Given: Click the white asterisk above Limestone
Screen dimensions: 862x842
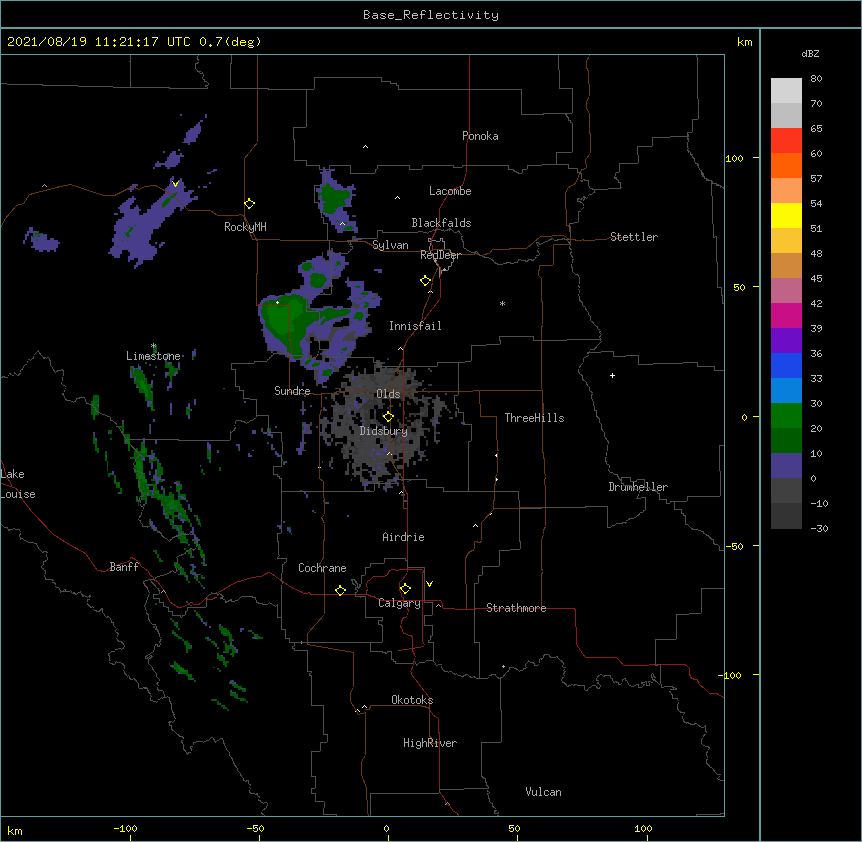Looking at the screenshot, I should [153, 346].
